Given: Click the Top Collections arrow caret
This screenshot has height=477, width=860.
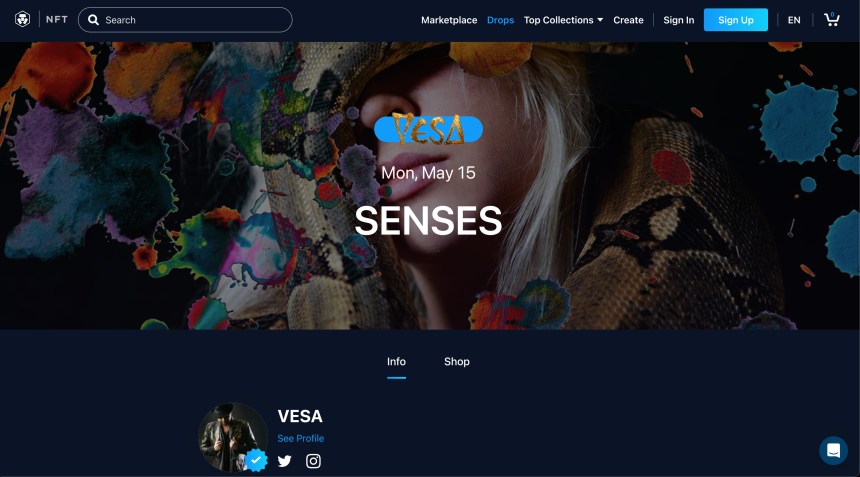Looking at the screenshot, I should pos(600,20).
